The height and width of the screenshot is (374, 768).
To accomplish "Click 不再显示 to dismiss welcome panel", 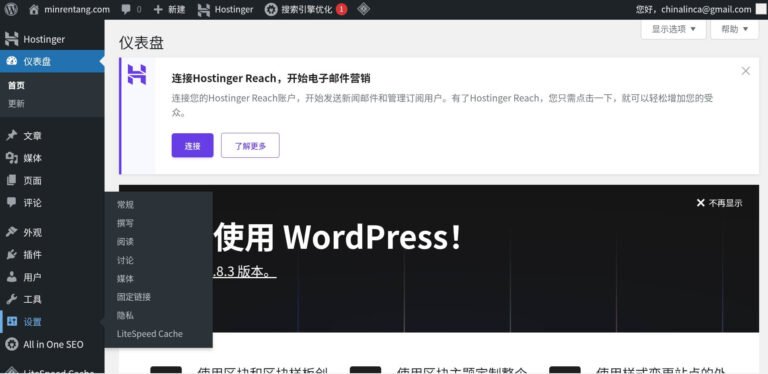I will [x=720, y=203].
